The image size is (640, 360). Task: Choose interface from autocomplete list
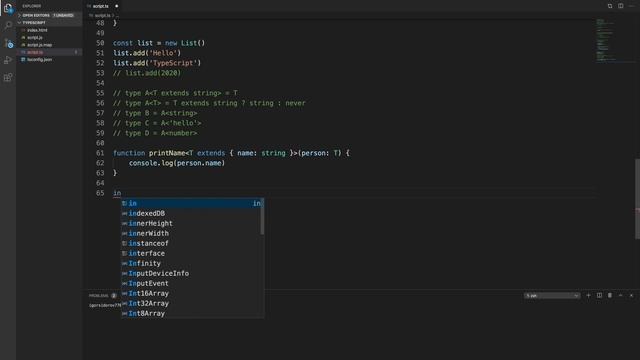point(192,253)
